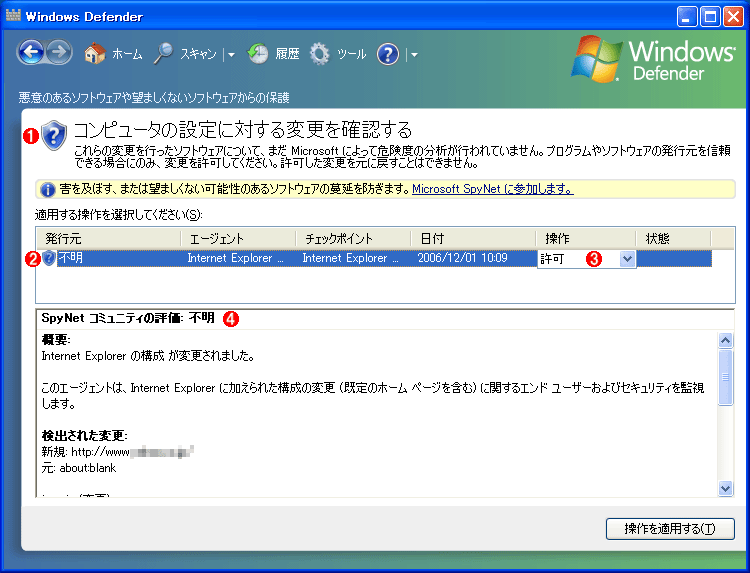Click the Internet Explorer agent cell
750x573 pixels.
point(235,258)
